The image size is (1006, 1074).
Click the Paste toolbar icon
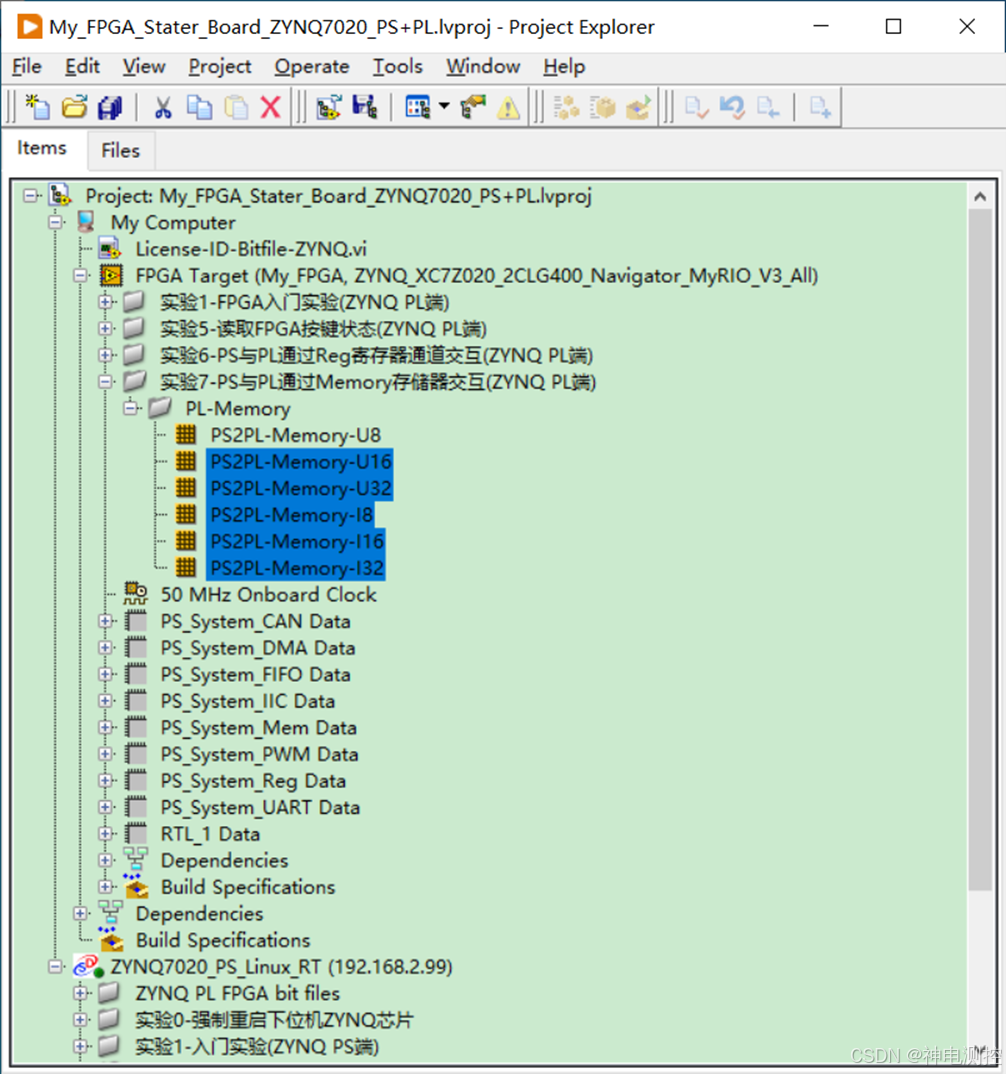(236, 108)
